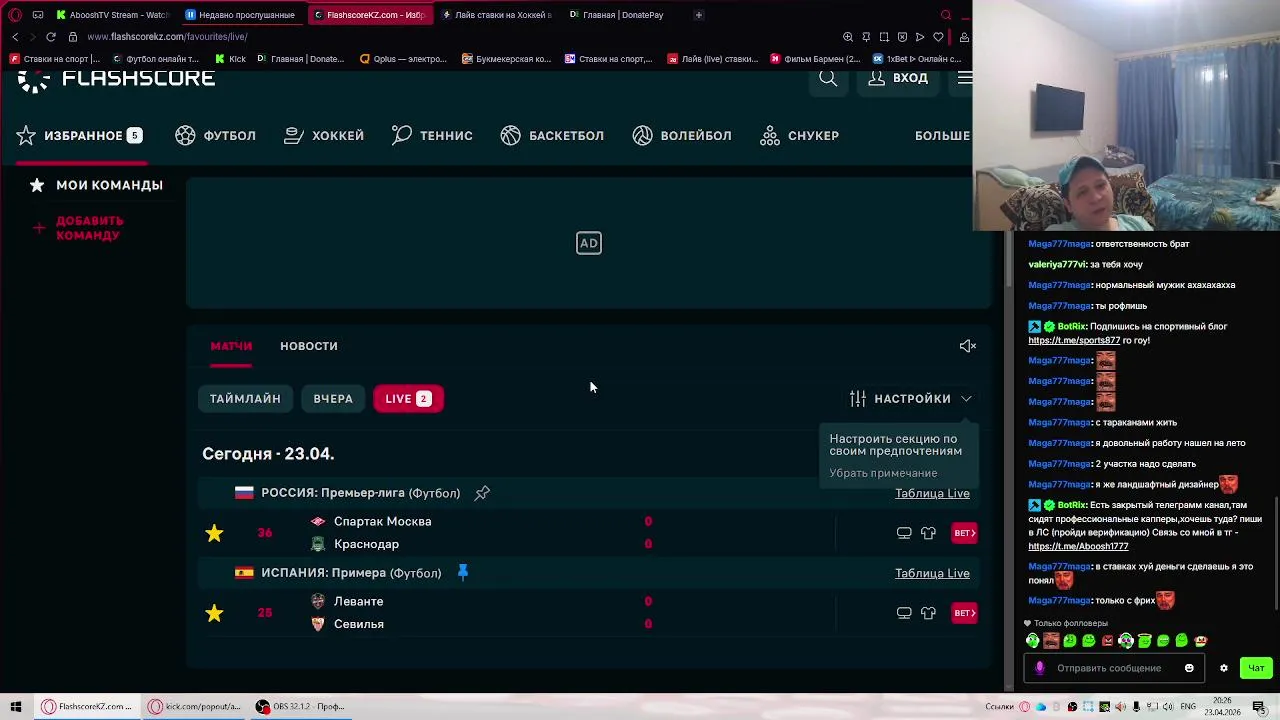Switch to Лайв ставки на Хоккей tab
Screen dimensions: 1280x720
click(496, 15)
